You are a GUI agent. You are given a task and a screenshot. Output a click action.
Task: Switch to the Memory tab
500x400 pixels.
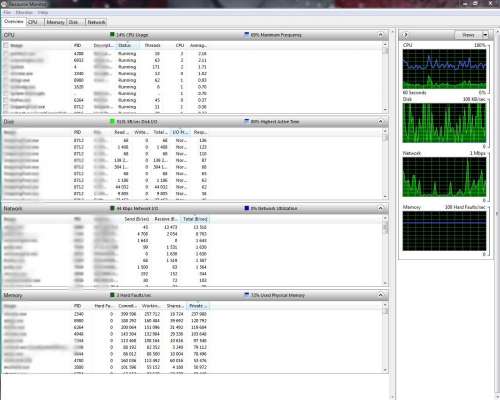click(x=56, y=22)
